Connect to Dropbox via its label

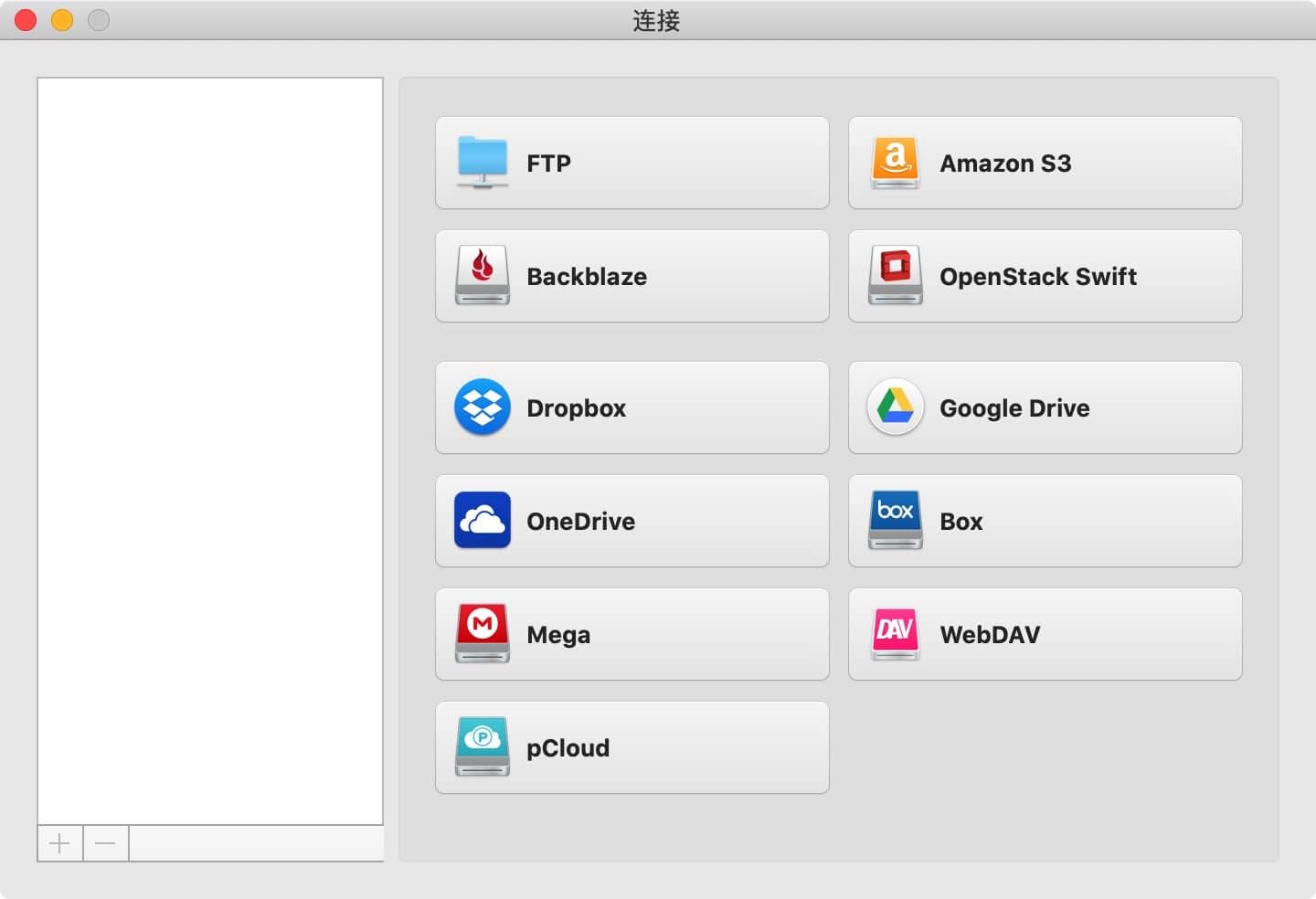click(577, 408)
